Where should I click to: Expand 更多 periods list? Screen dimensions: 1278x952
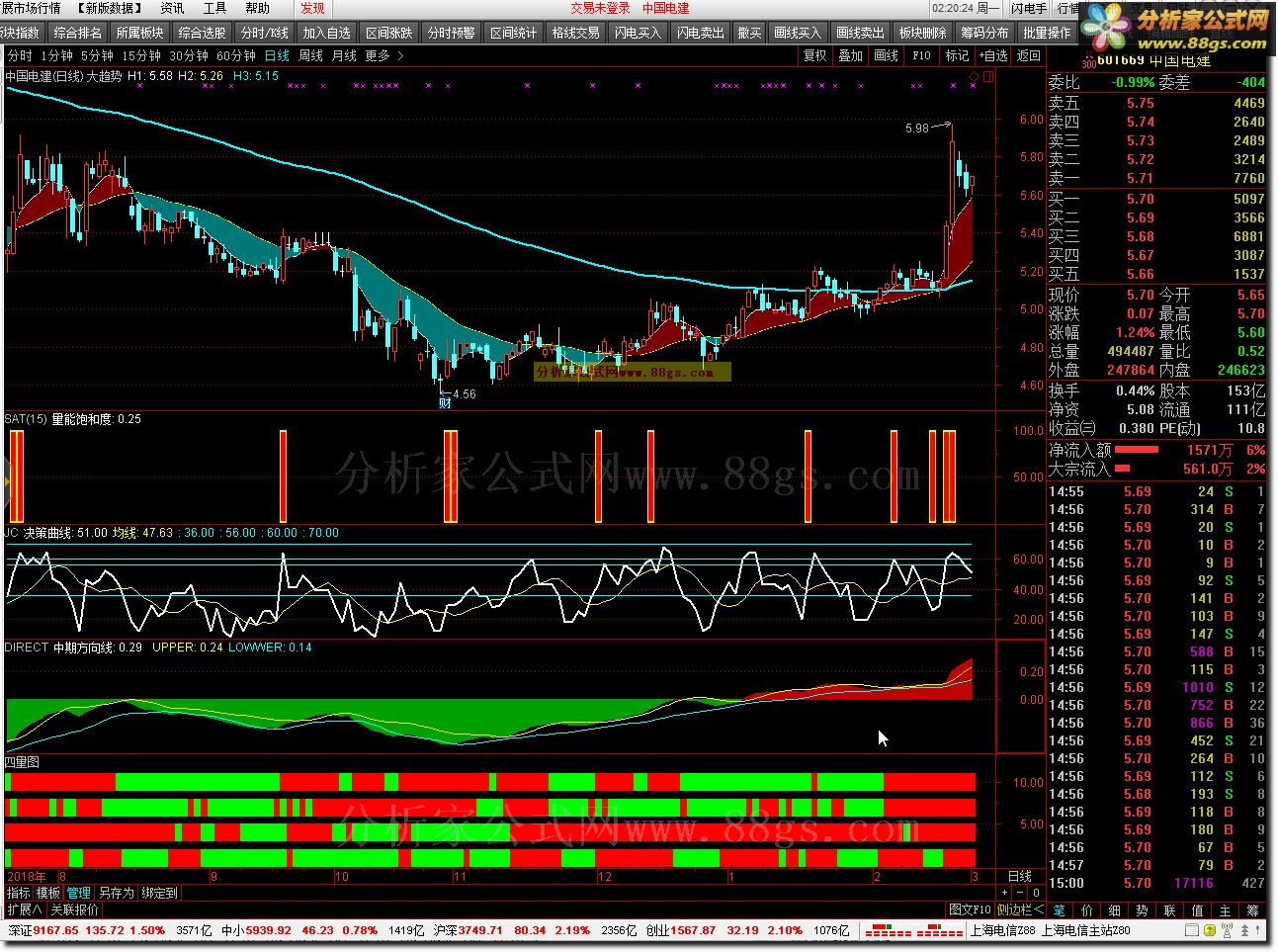point(384,55)
